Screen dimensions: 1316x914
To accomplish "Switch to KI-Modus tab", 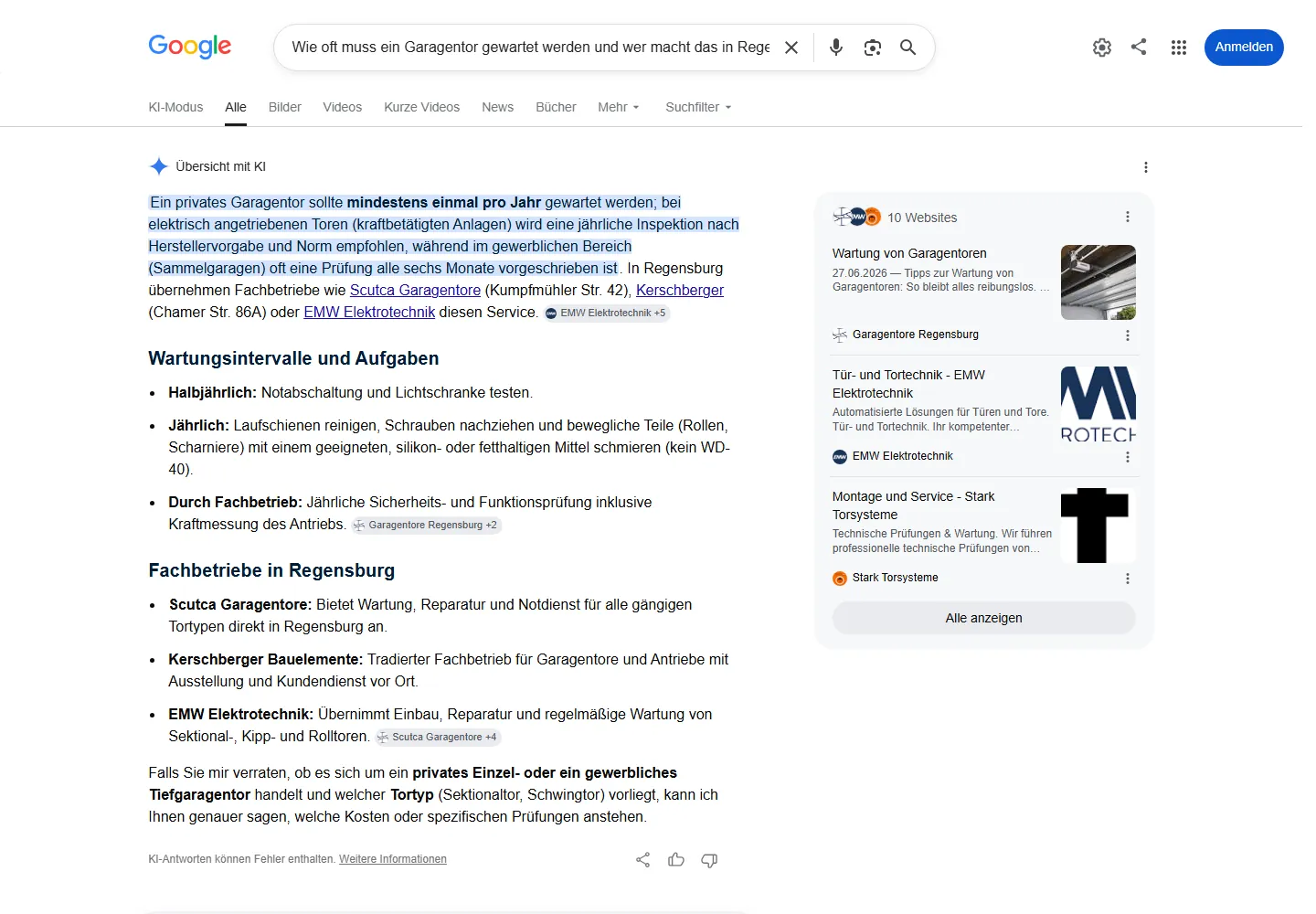I will click(x=175, y=107).
